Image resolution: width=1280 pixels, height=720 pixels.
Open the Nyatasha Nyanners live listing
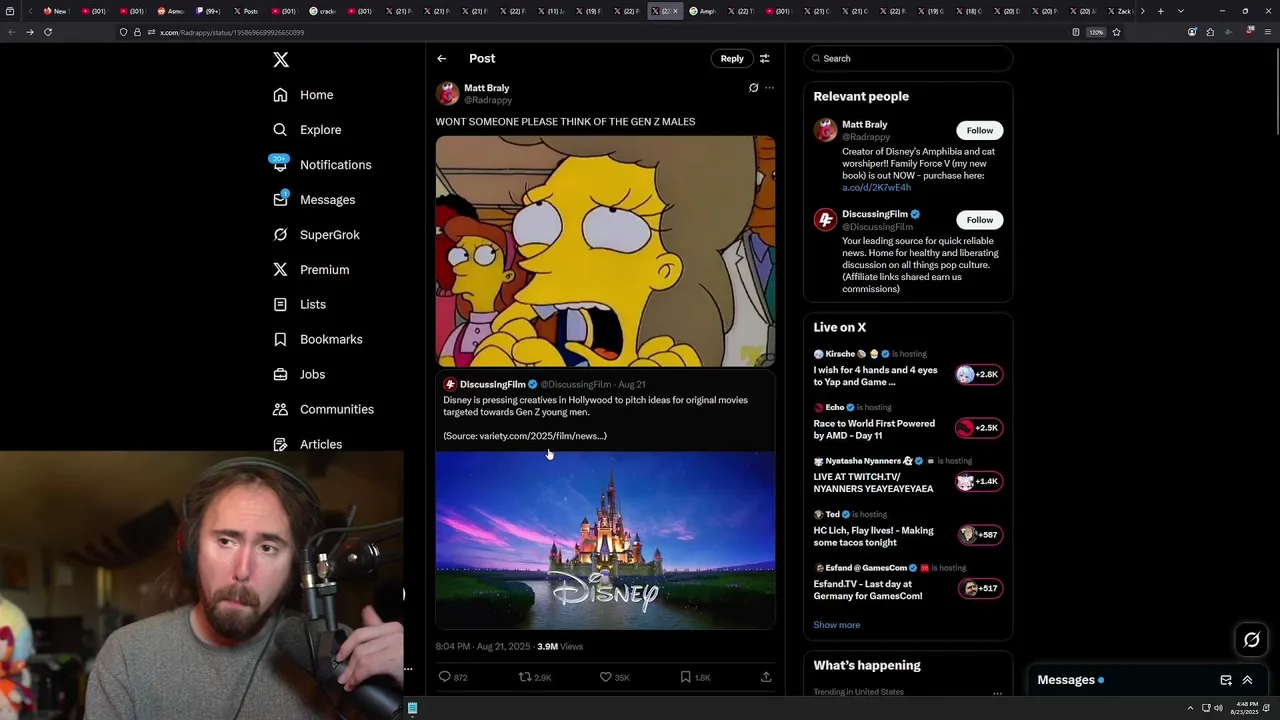[907, 476]
